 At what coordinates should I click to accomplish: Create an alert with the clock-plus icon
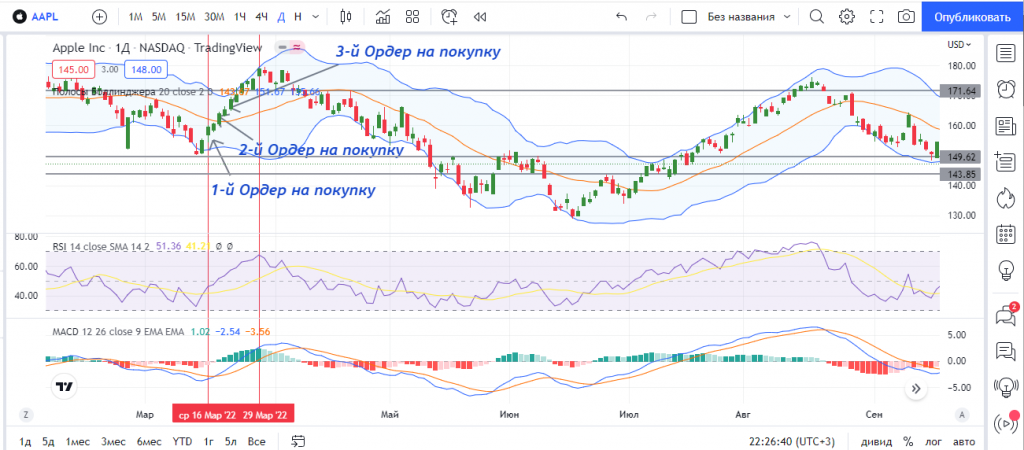(450, 16)
